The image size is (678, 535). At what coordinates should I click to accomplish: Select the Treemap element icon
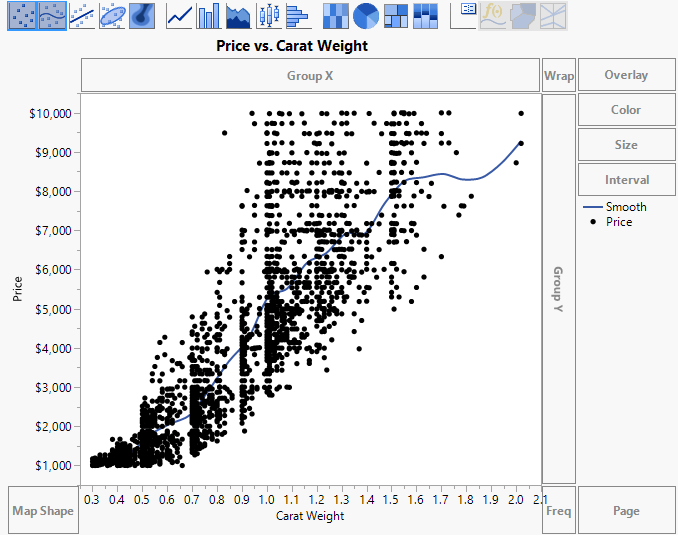(x=396, y=16)
